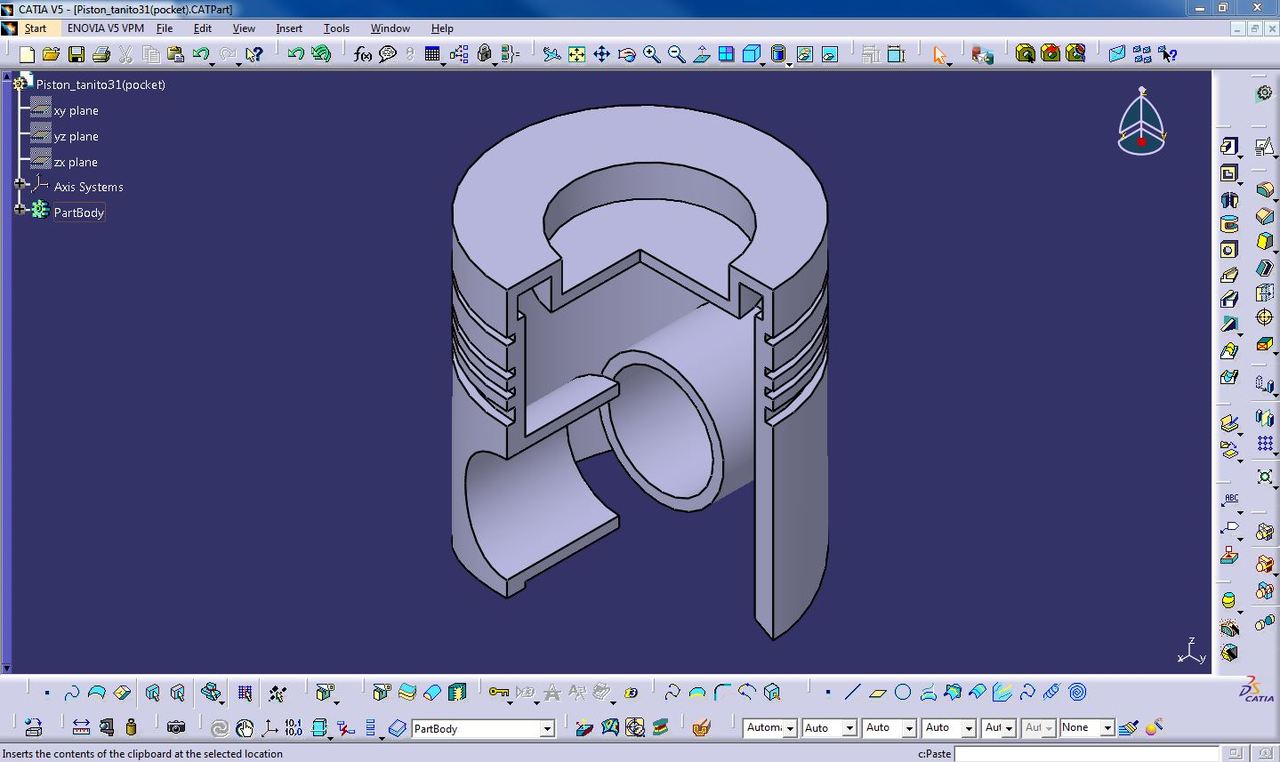This screenshot has width=1280, height=762.
Task: Select Piston_tanito31(pocket) root node
Action: 101,84
